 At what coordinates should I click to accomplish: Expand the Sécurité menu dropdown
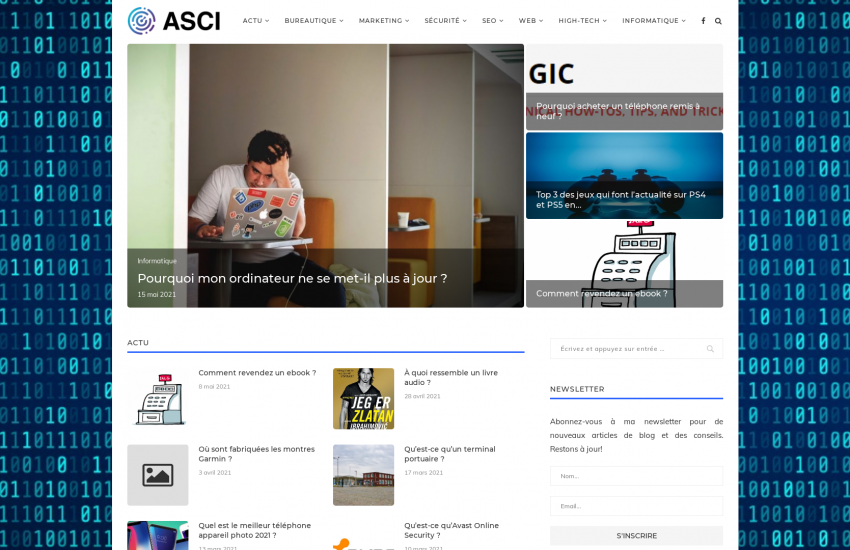(445, 21)
